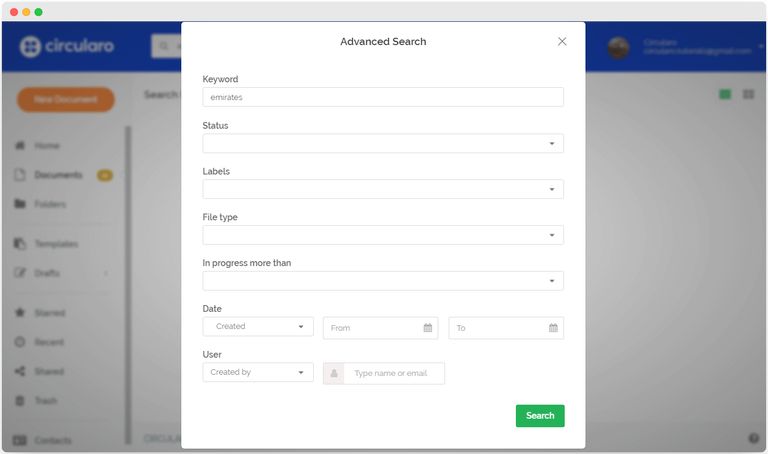Screen dimensions: 768x454
Task: Open the Created date type dropdown
Action: coord(258,327)
